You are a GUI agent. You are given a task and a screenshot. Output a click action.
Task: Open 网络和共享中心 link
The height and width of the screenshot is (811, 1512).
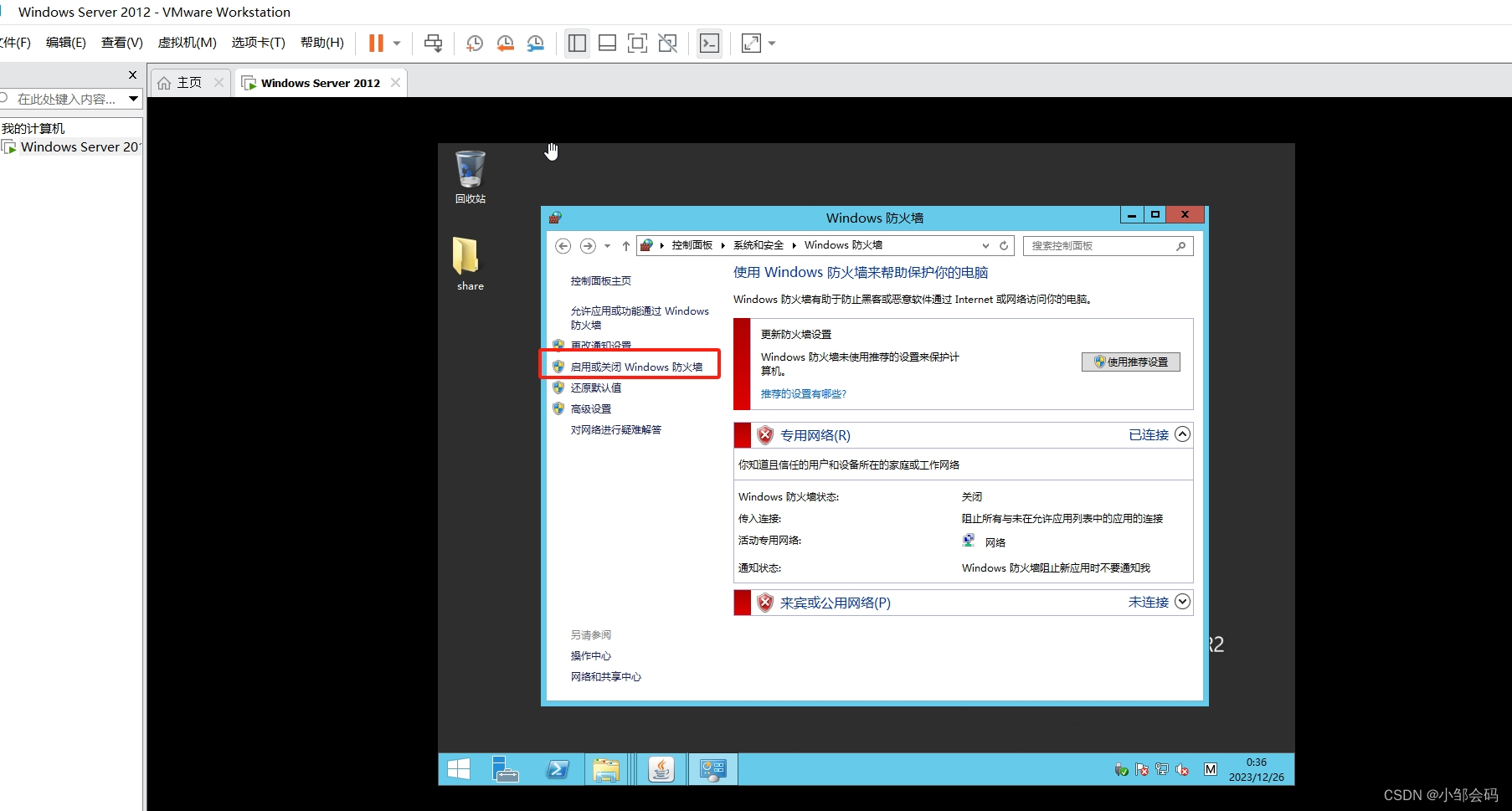[x=606, y=676]
